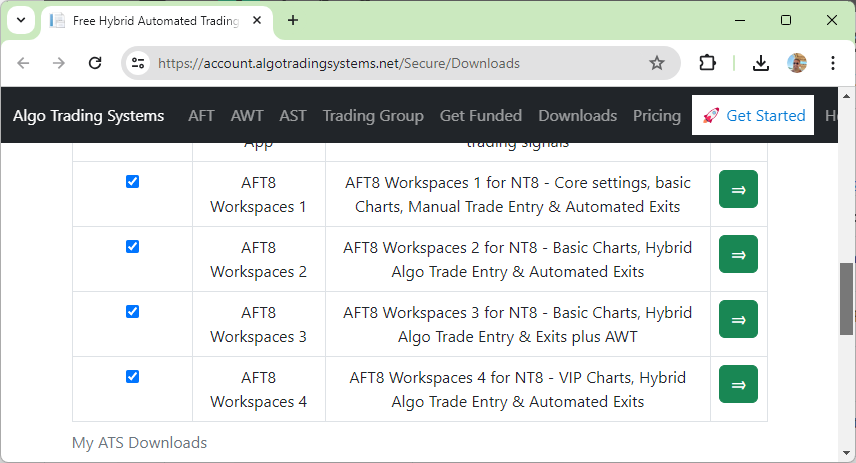Click the page scrollbar thumb
856x463 pixels.
846,299
